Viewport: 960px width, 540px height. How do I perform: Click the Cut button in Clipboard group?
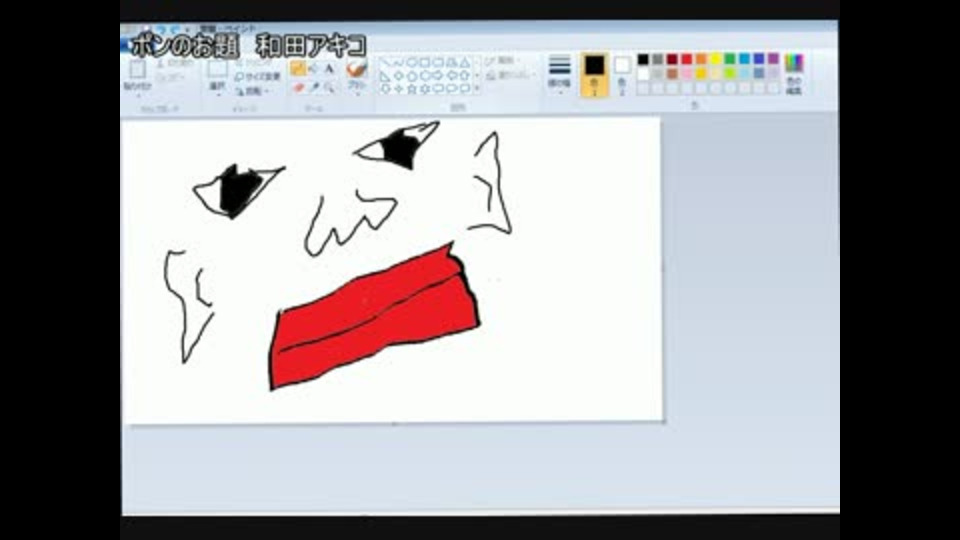(x=174, y=62)
